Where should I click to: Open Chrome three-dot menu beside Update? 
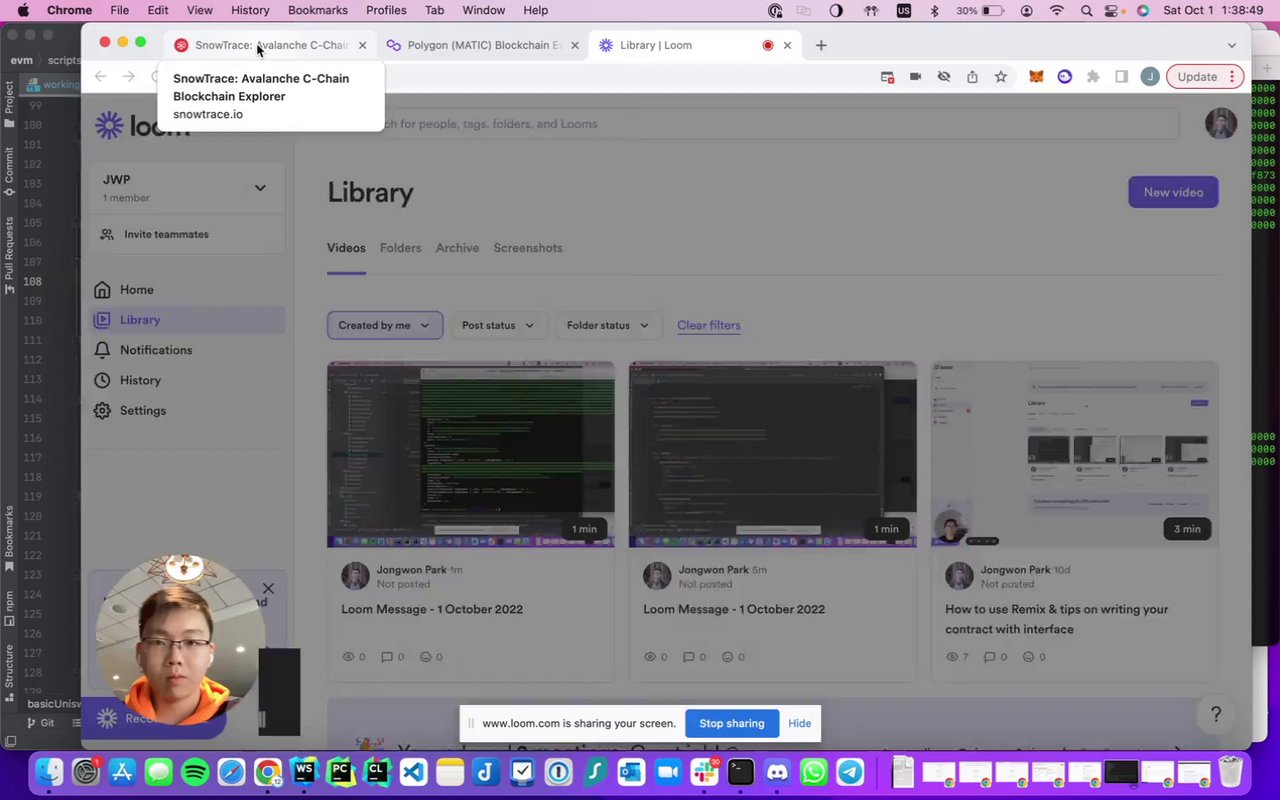point(1232,77)
